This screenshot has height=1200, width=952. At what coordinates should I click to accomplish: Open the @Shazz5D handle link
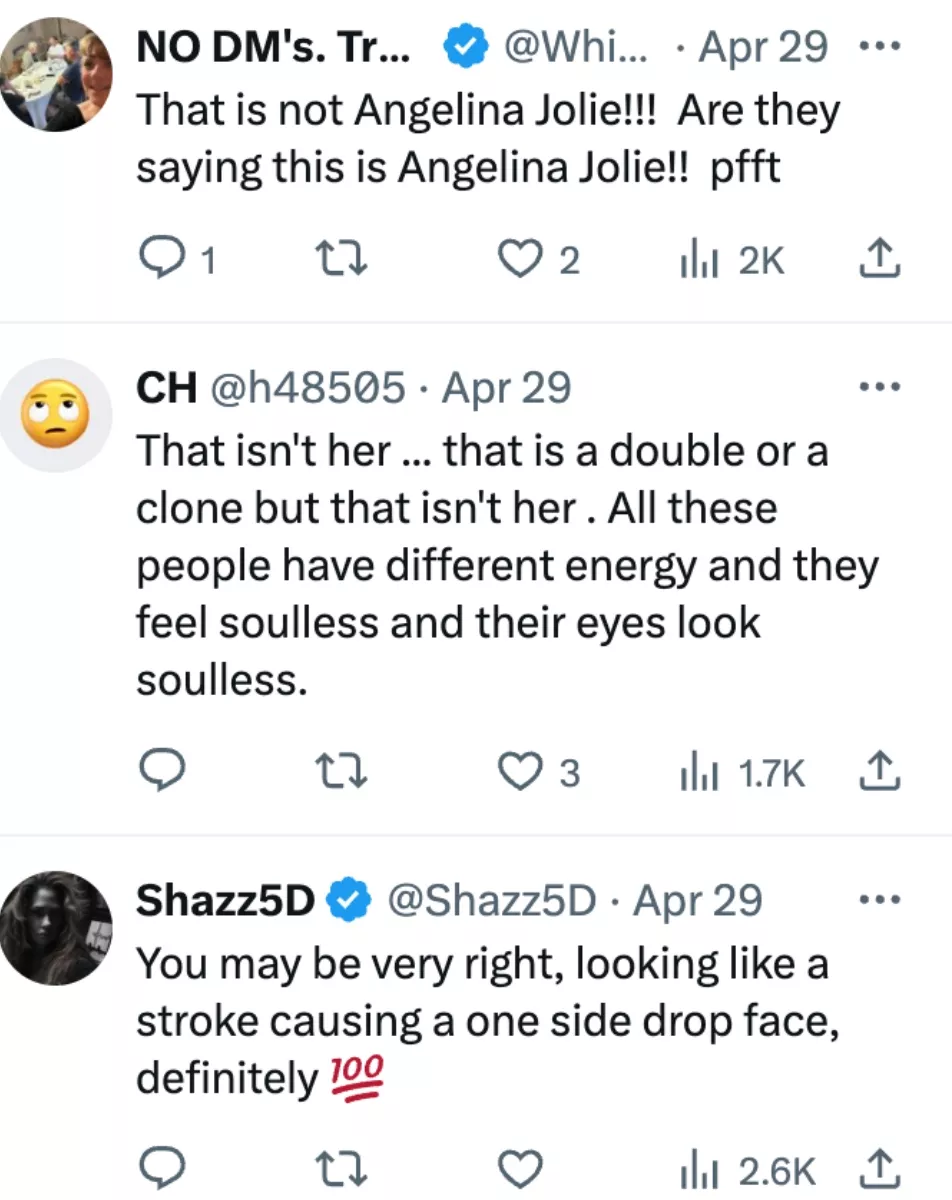point(490,901)
